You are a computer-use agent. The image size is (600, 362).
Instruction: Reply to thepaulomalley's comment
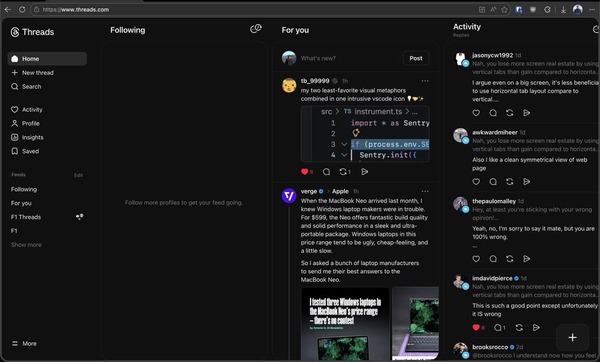[493, 259]
